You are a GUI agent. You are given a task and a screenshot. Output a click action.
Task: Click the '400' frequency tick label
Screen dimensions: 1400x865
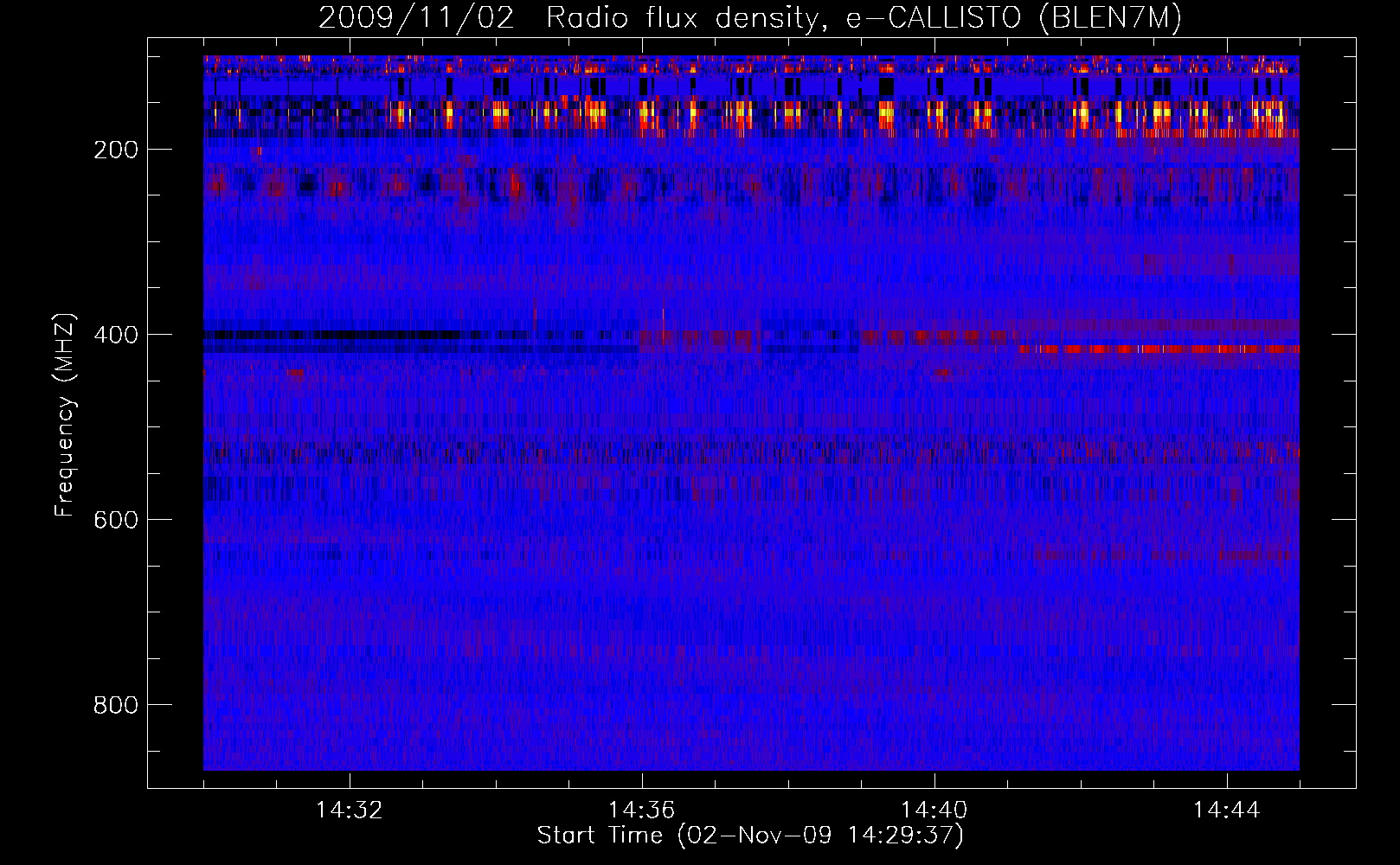pos(116,335)
